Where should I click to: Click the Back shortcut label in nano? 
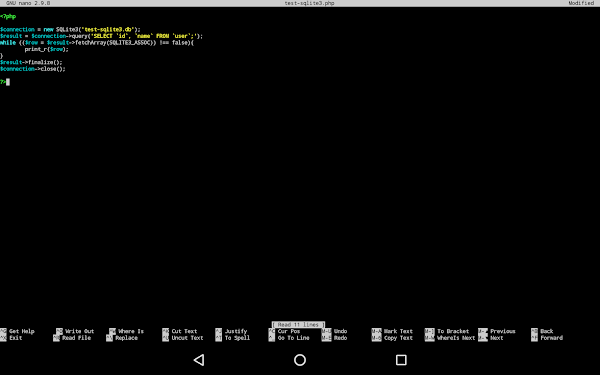pyautogui.click(x=546, y=331)
